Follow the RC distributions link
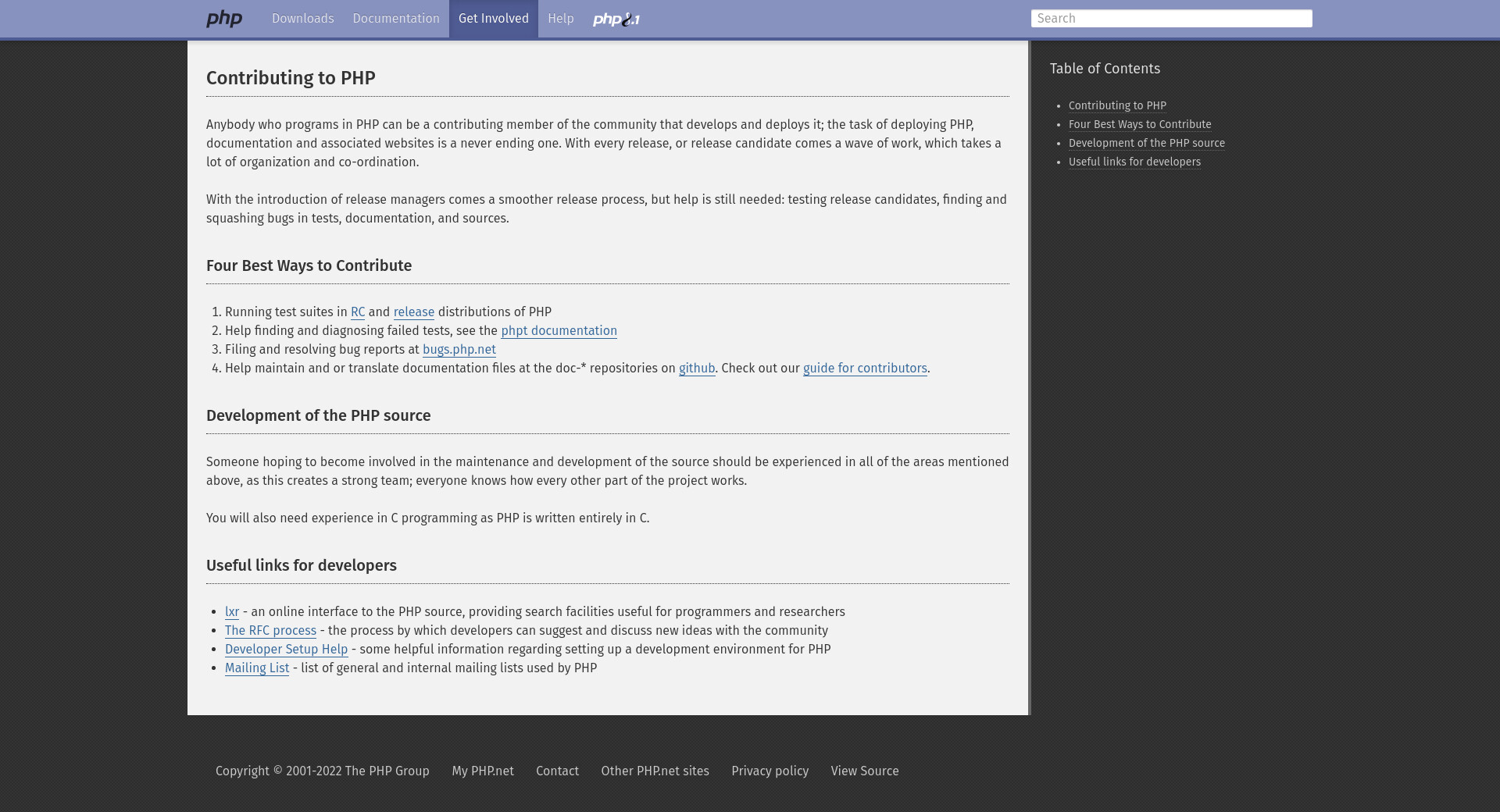The width and height of the screenshot is (1500, 812). click(358, 312)
